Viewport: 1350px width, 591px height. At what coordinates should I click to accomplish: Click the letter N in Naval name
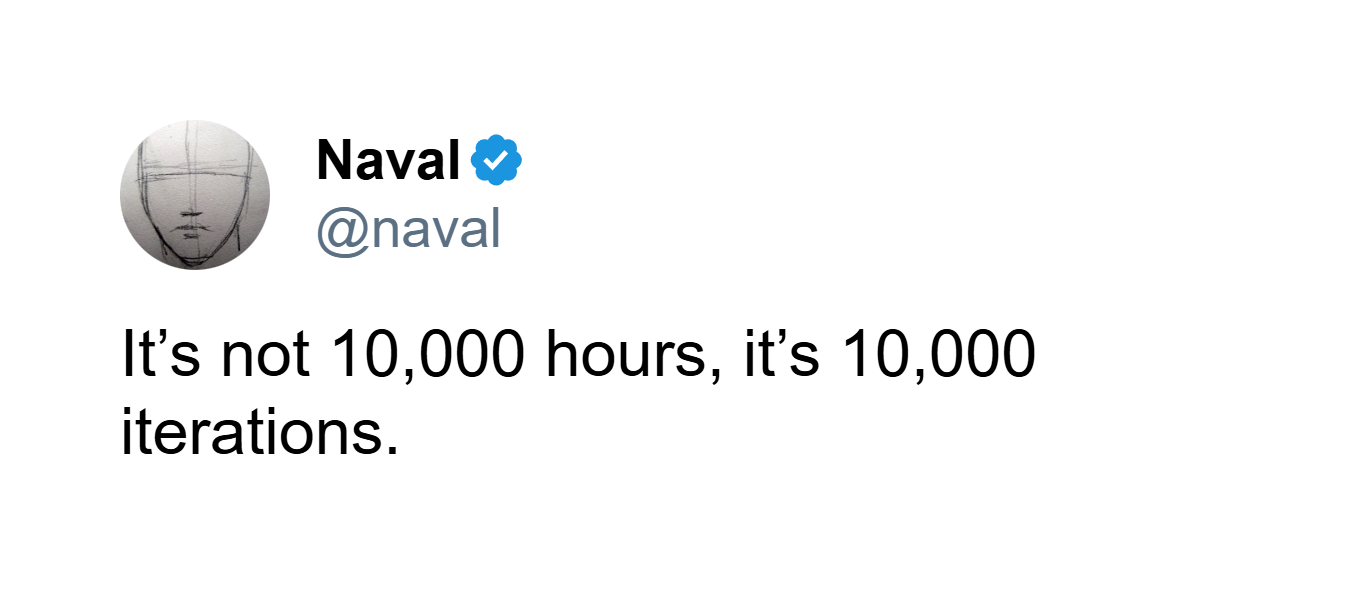335,160
